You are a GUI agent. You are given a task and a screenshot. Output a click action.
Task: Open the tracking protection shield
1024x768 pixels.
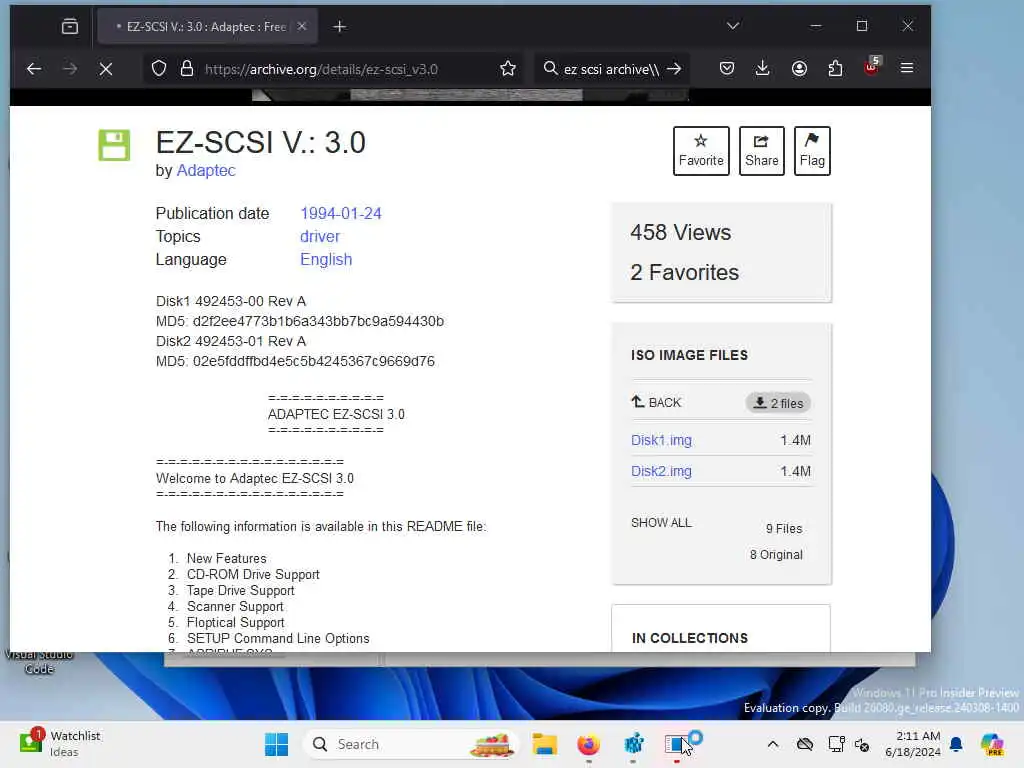point(159,69)
